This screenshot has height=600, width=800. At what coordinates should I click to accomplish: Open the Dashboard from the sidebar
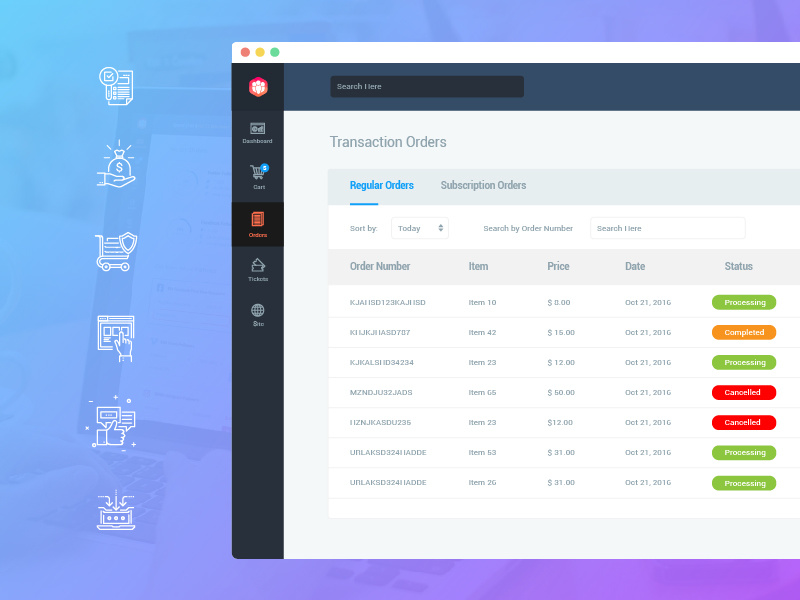(257, 133)
